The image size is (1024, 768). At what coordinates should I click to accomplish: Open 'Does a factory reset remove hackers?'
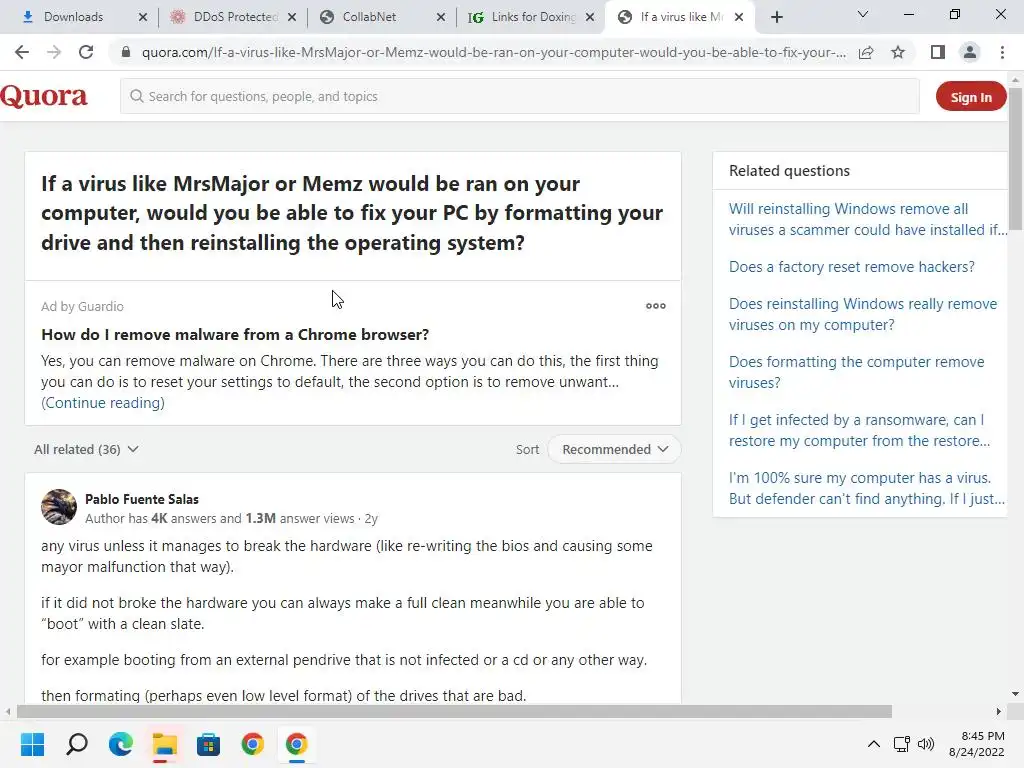click(x=852, y=266)
